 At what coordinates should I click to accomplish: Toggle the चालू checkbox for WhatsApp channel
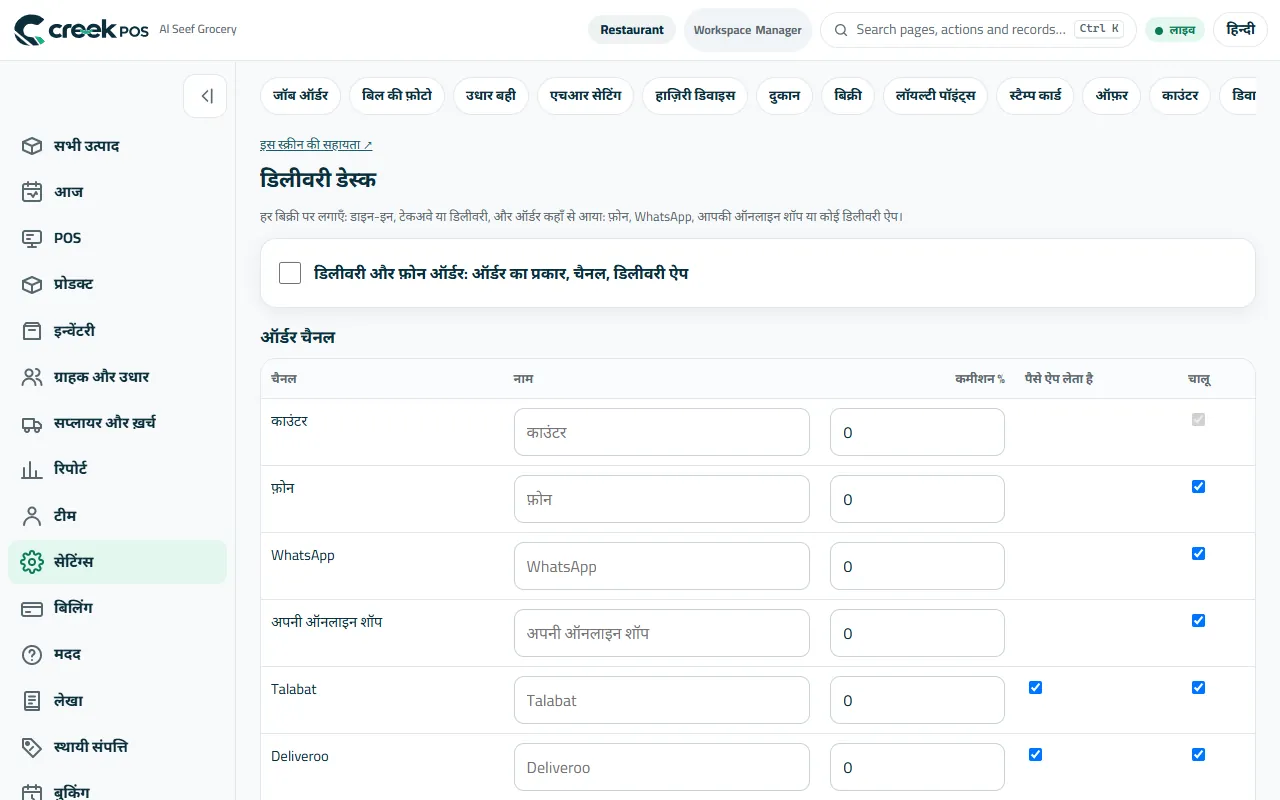click(x=1198, y=554)
